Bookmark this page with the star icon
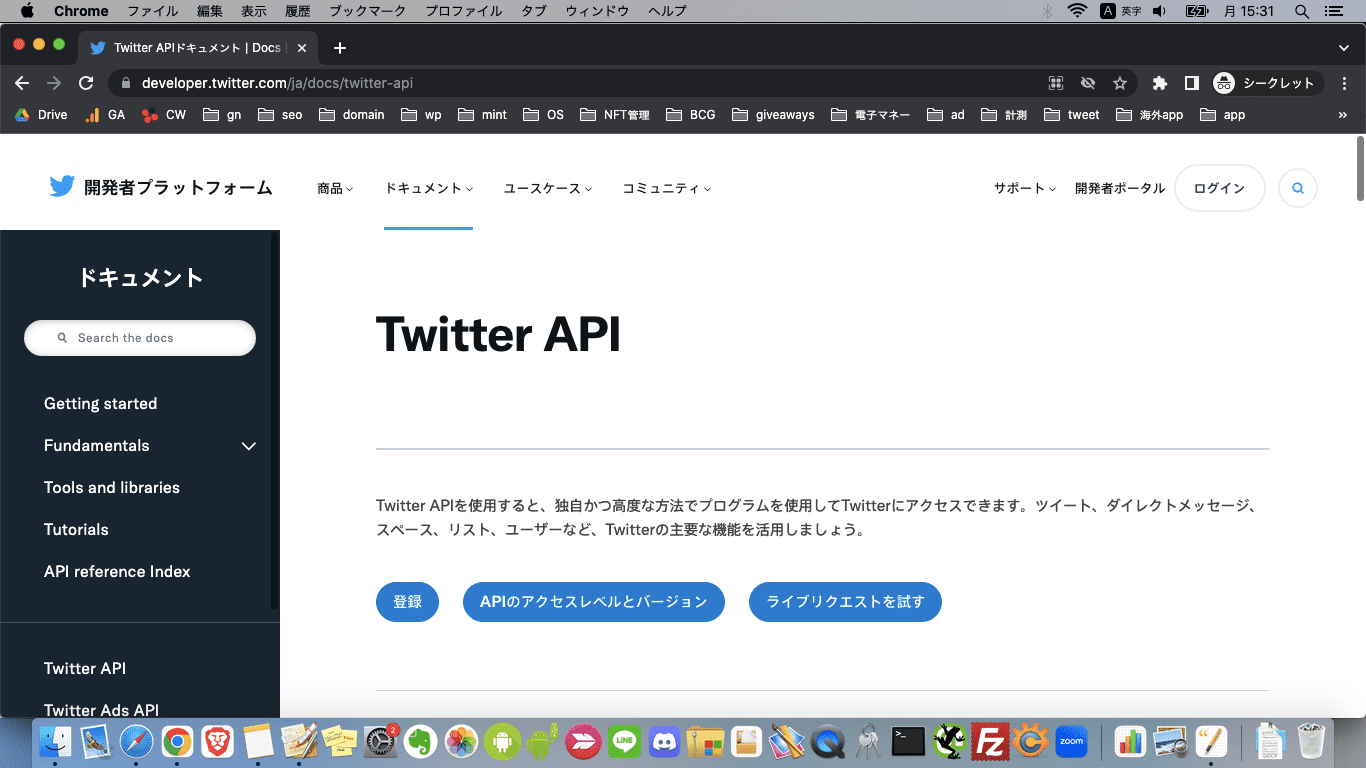This screenshot has height=768, width=1366. (x=1120, y=83)
